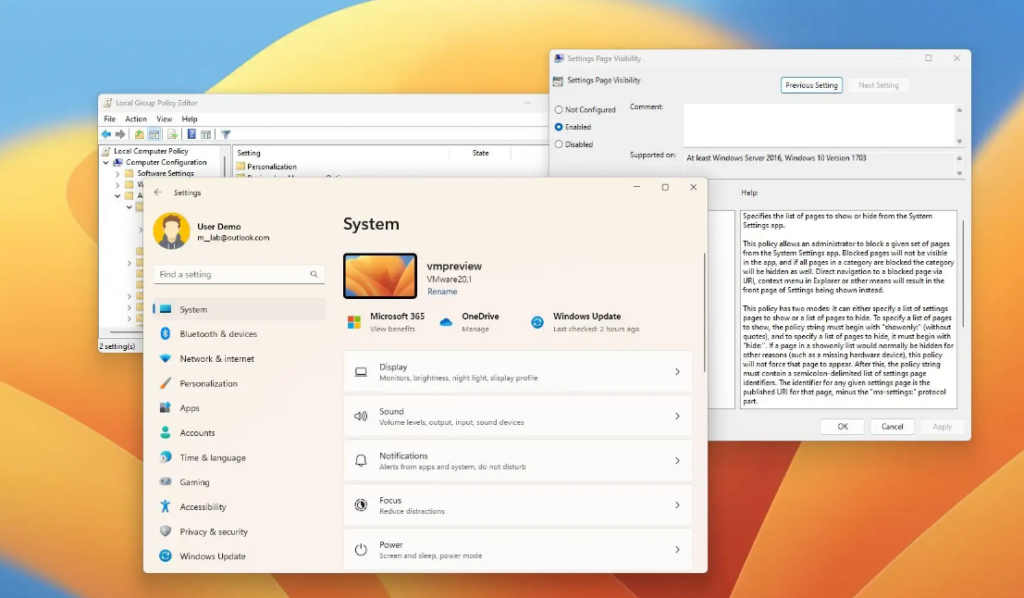
Task: Click the Settings back arrow
Action: [x=157, y=193]
